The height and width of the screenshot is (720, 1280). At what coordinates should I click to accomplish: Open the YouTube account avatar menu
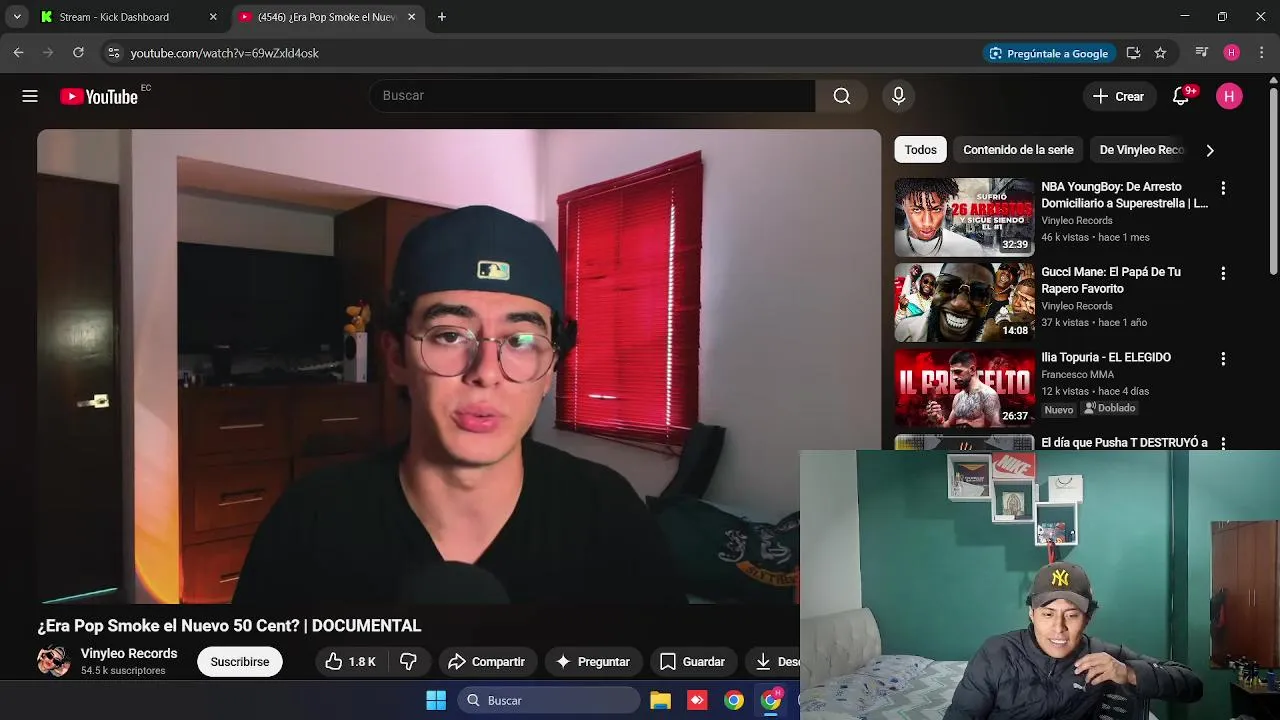(x=1229, y=96)
